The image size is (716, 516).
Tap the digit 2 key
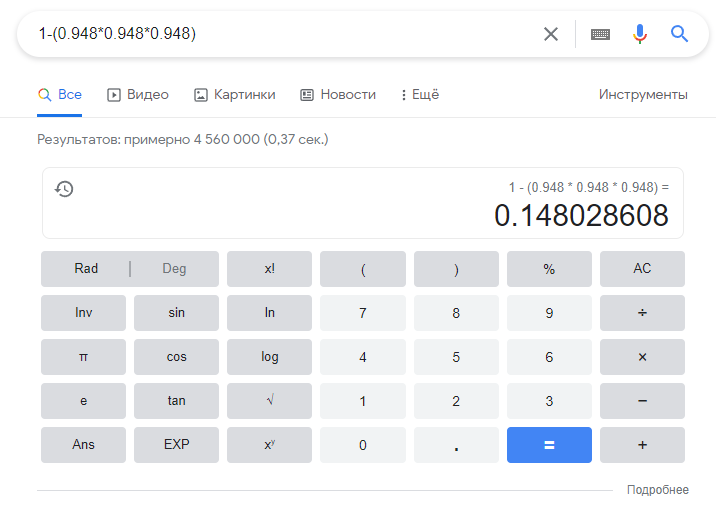pos(456,401)
